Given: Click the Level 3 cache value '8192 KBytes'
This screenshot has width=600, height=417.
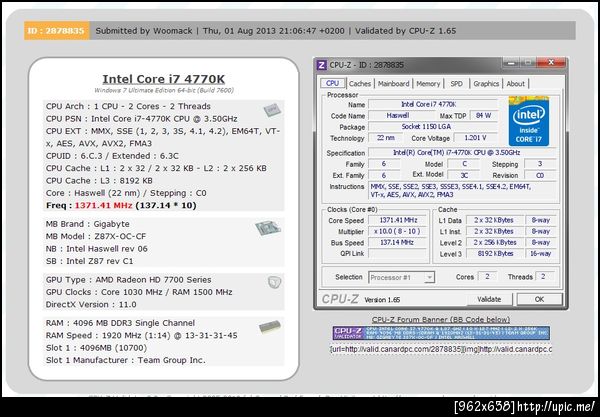Looking at the screenshot, I should (495, 253).
